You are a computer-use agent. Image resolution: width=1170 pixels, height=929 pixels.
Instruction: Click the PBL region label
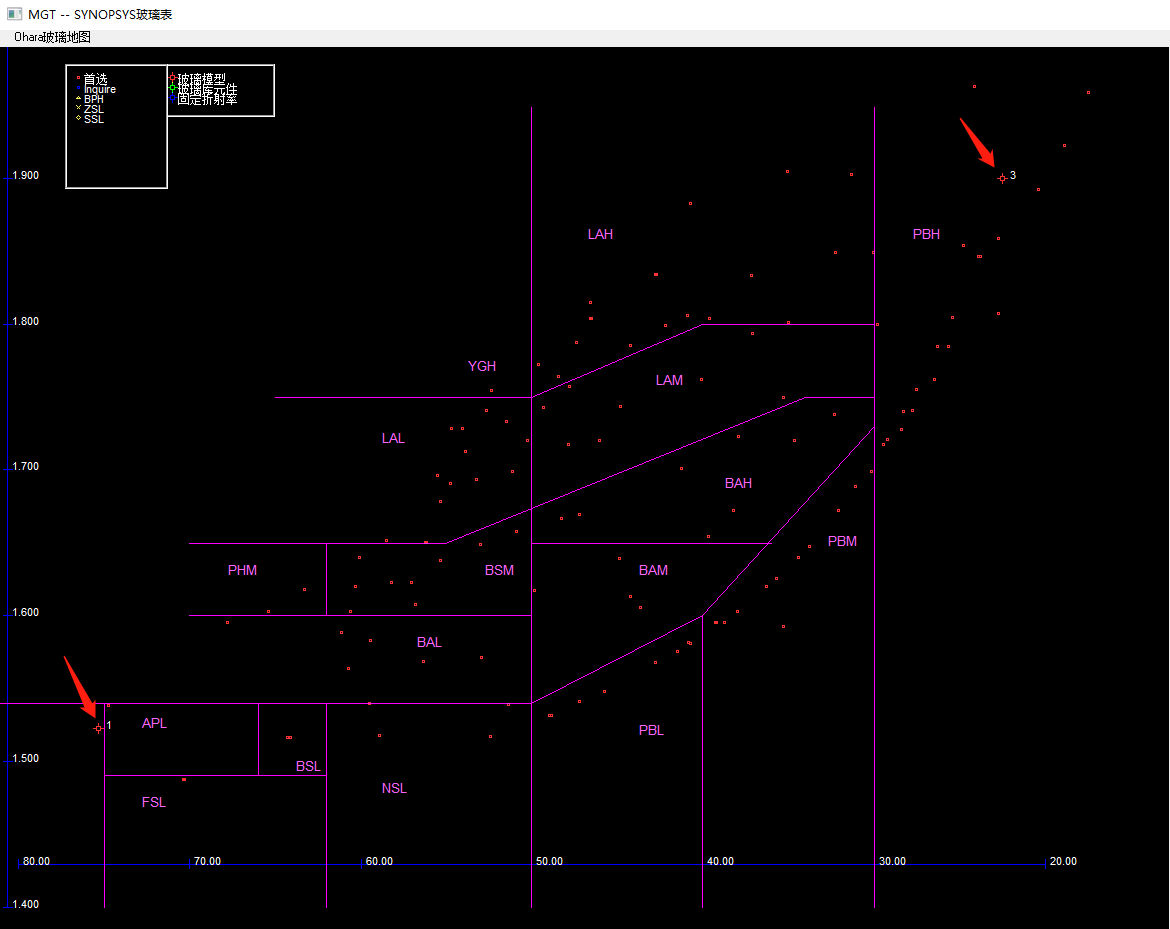pos(651,731)
